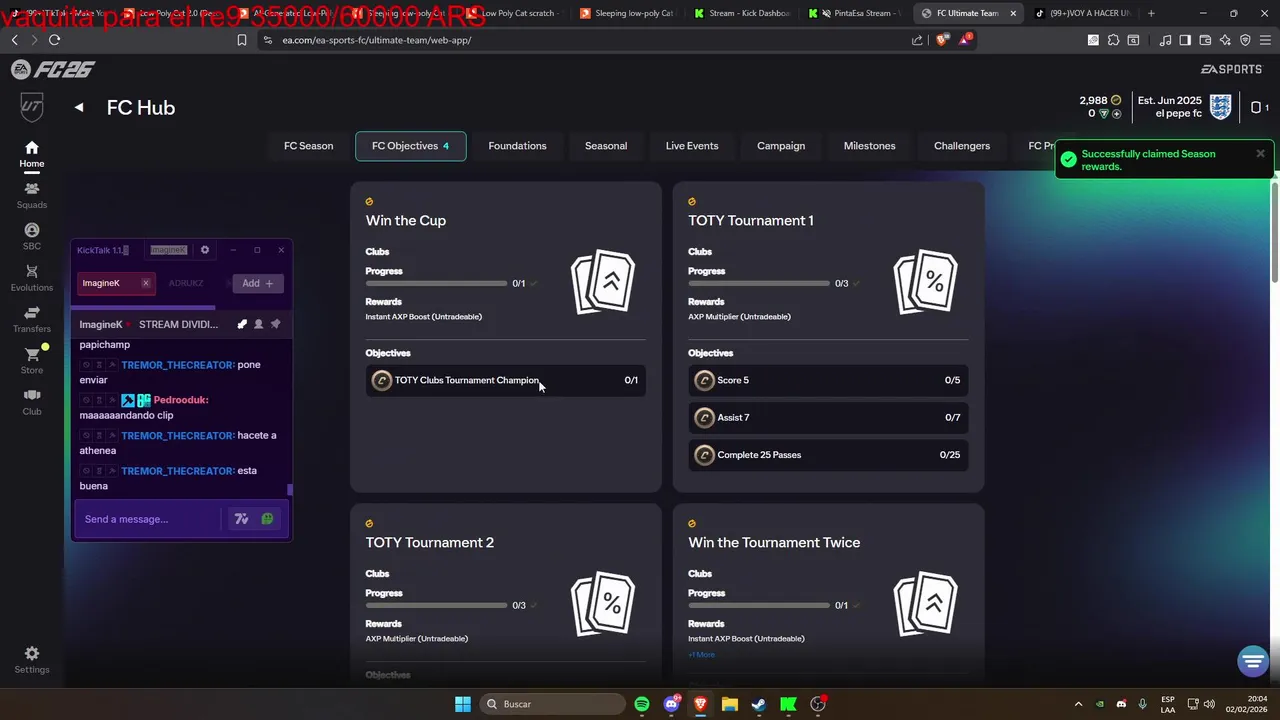Dismiss the Season rewards notification

coord(1260,154)
